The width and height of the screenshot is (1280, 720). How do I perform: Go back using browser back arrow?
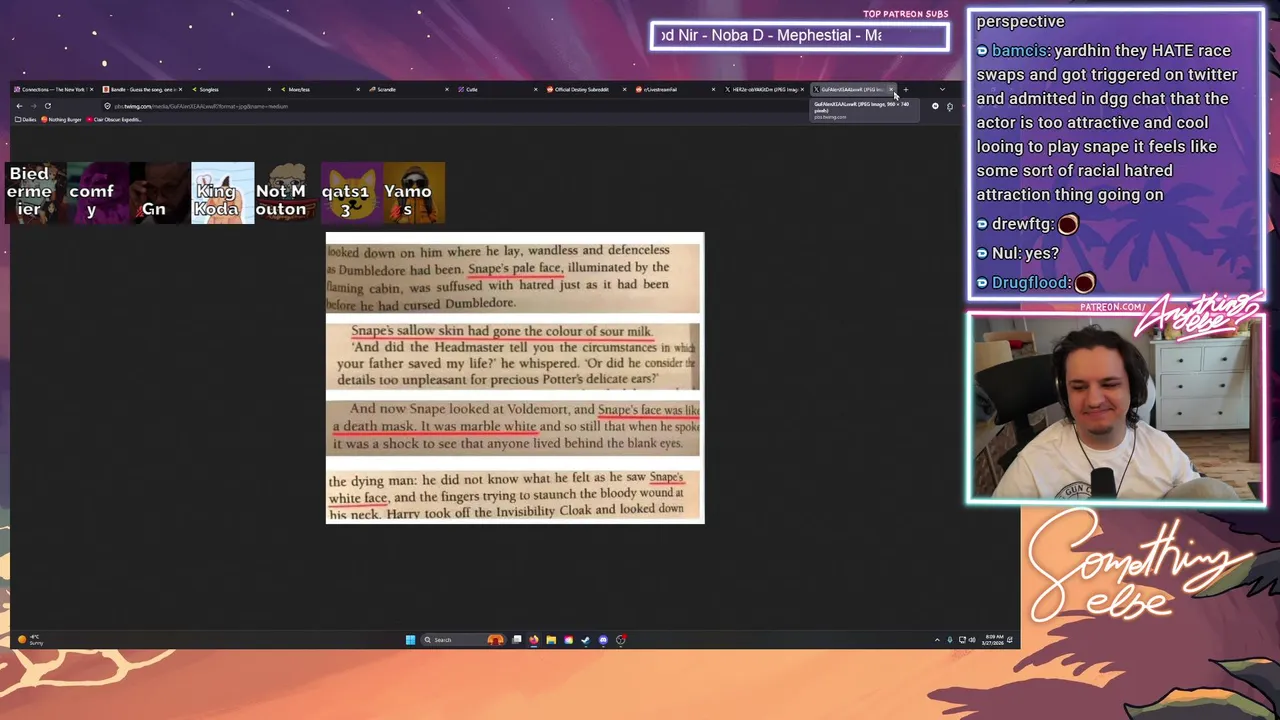[x=19, y=105]
